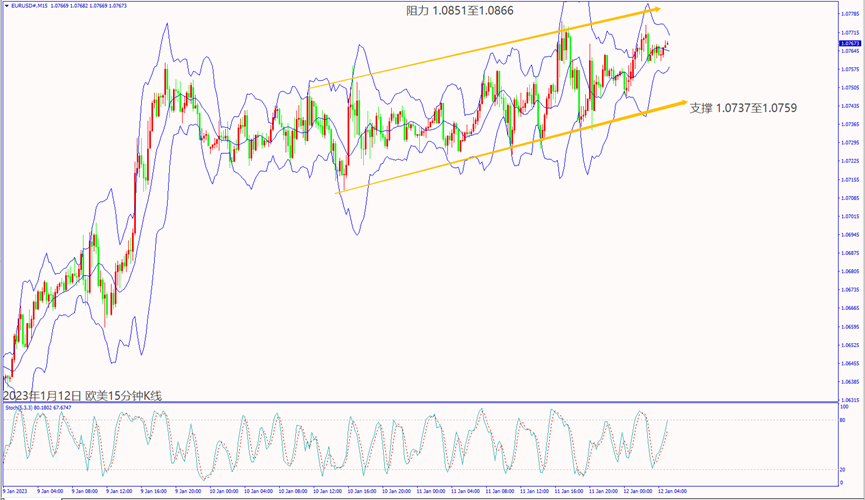
Task: Click the 9 Jan 2023 date on time axis
Action: click(x=16, y=491)
